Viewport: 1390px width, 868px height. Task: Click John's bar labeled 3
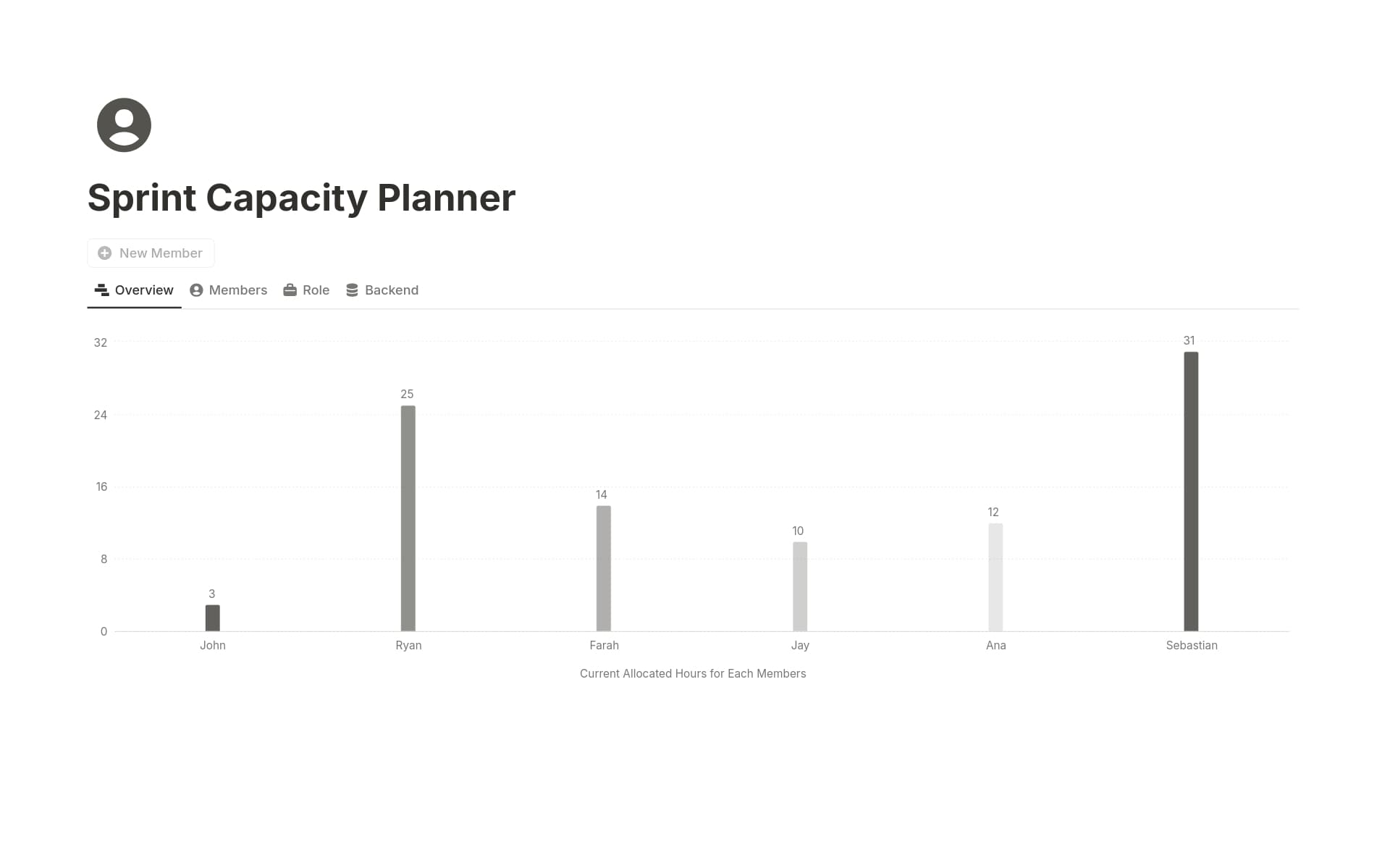coord(211,619)
